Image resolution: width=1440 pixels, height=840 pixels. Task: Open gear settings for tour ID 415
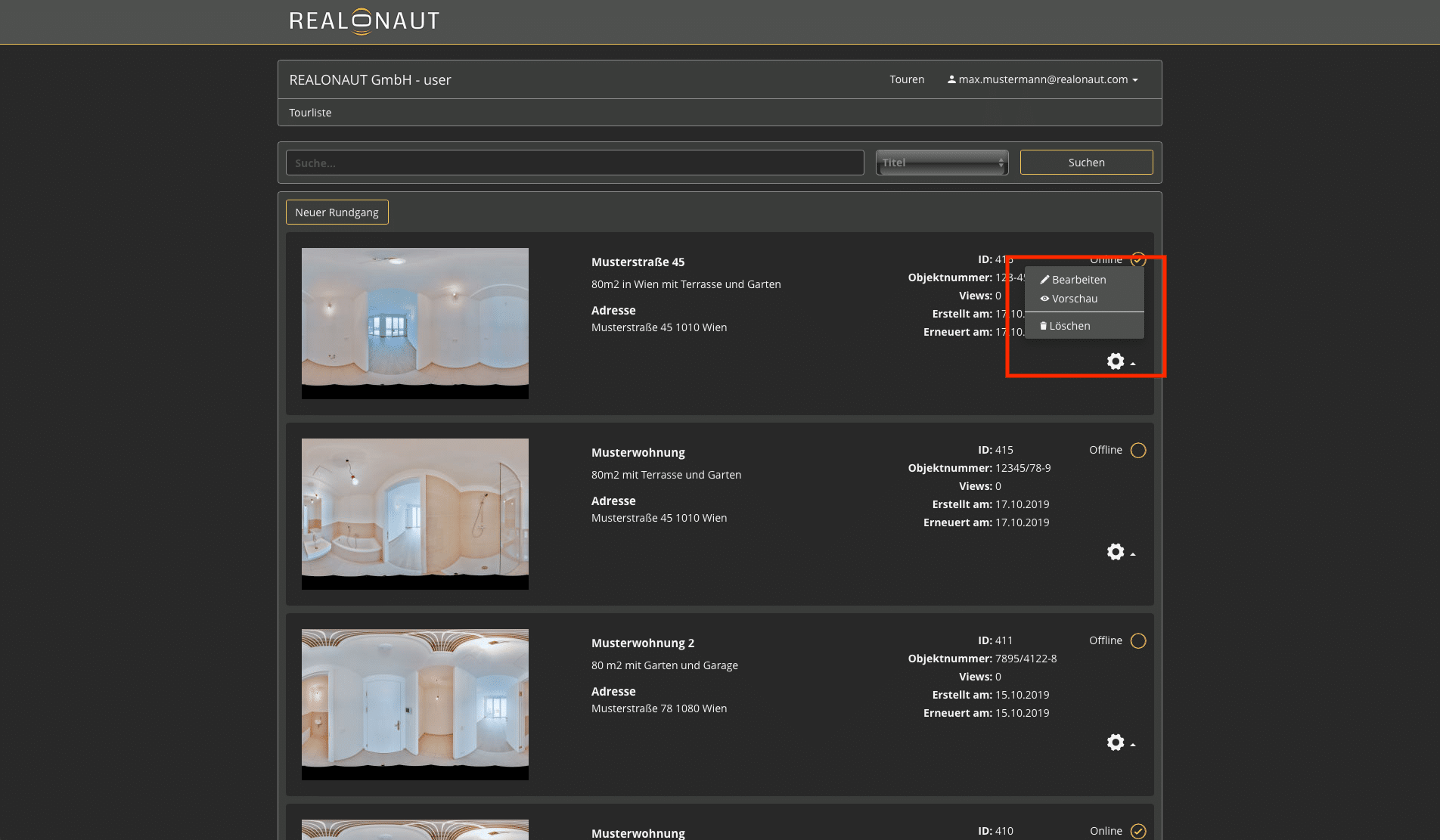[x=1116, y=552]
